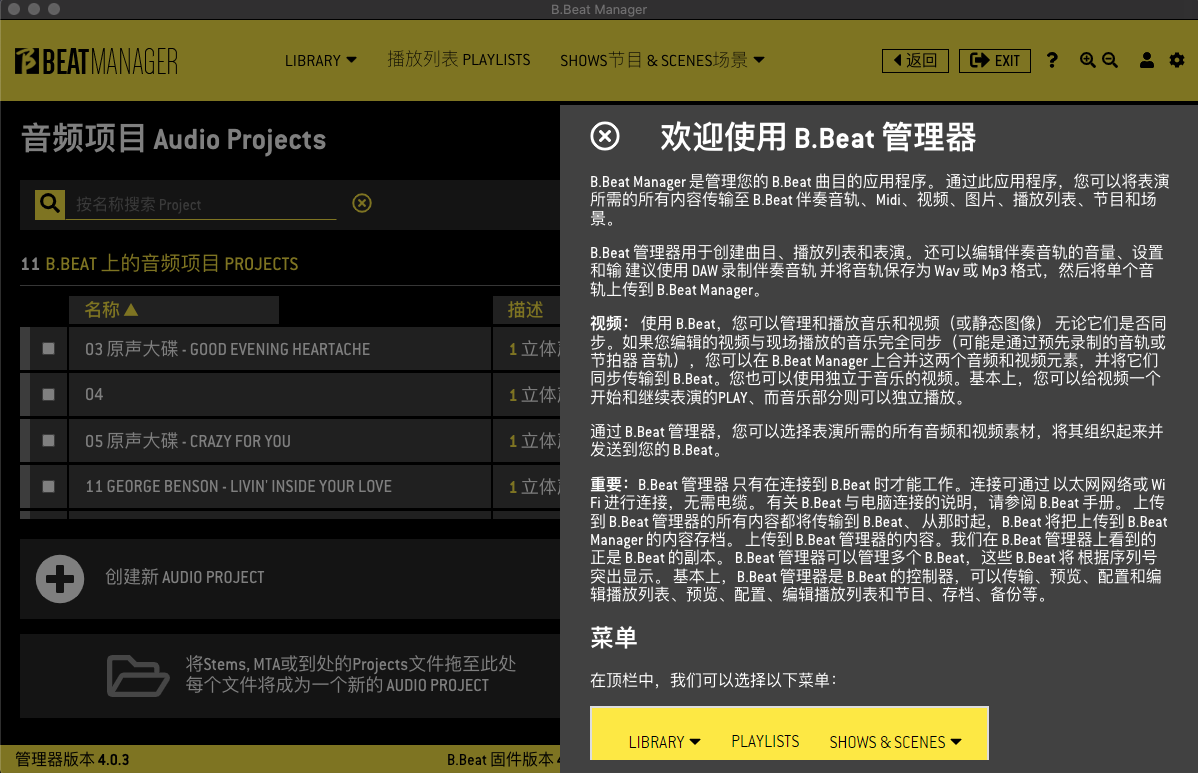Screen dimensions: 1198x773
Task: Click B.Beat 固件版本 status text
Action: click(x=503, y=760)
